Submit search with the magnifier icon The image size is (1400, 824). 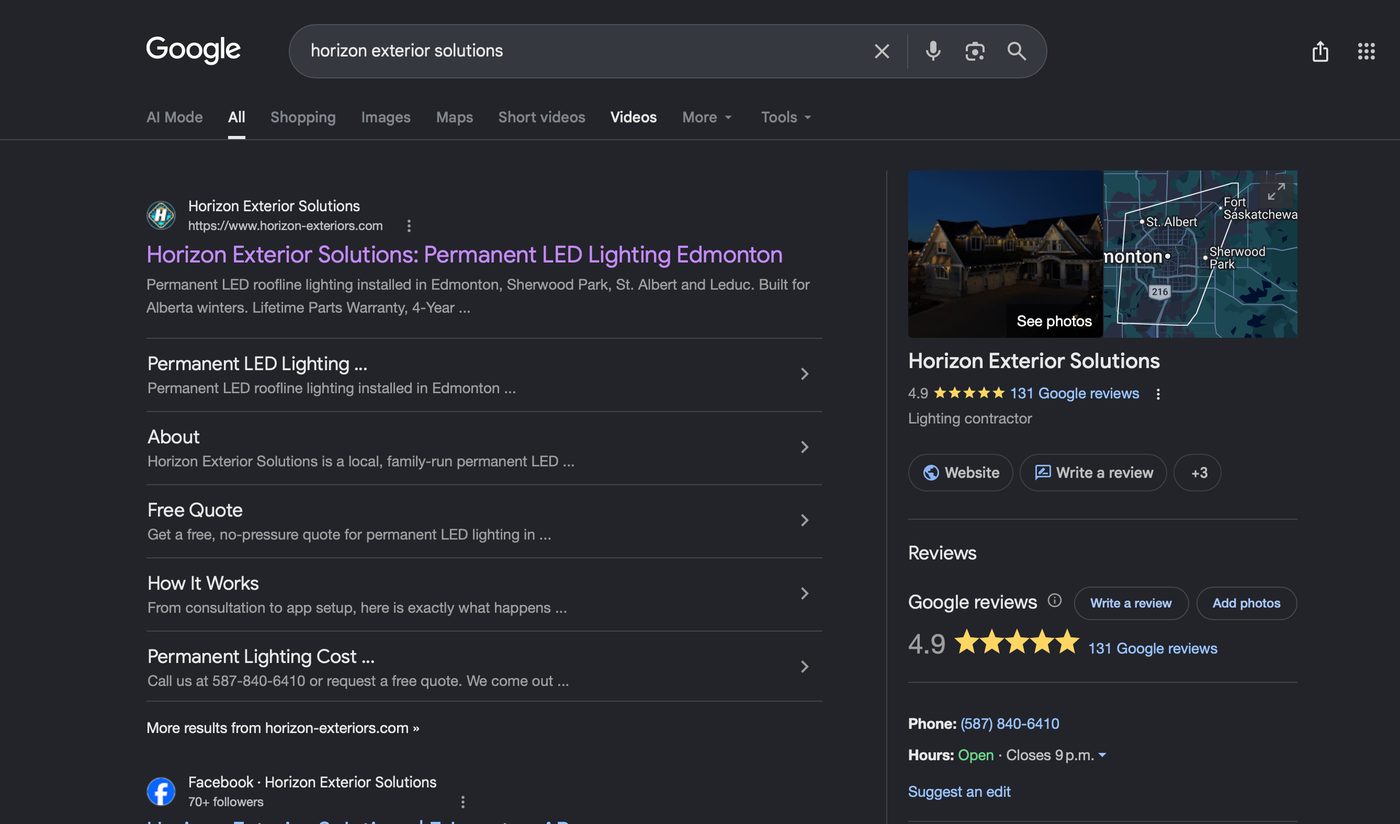point(1017,51)
